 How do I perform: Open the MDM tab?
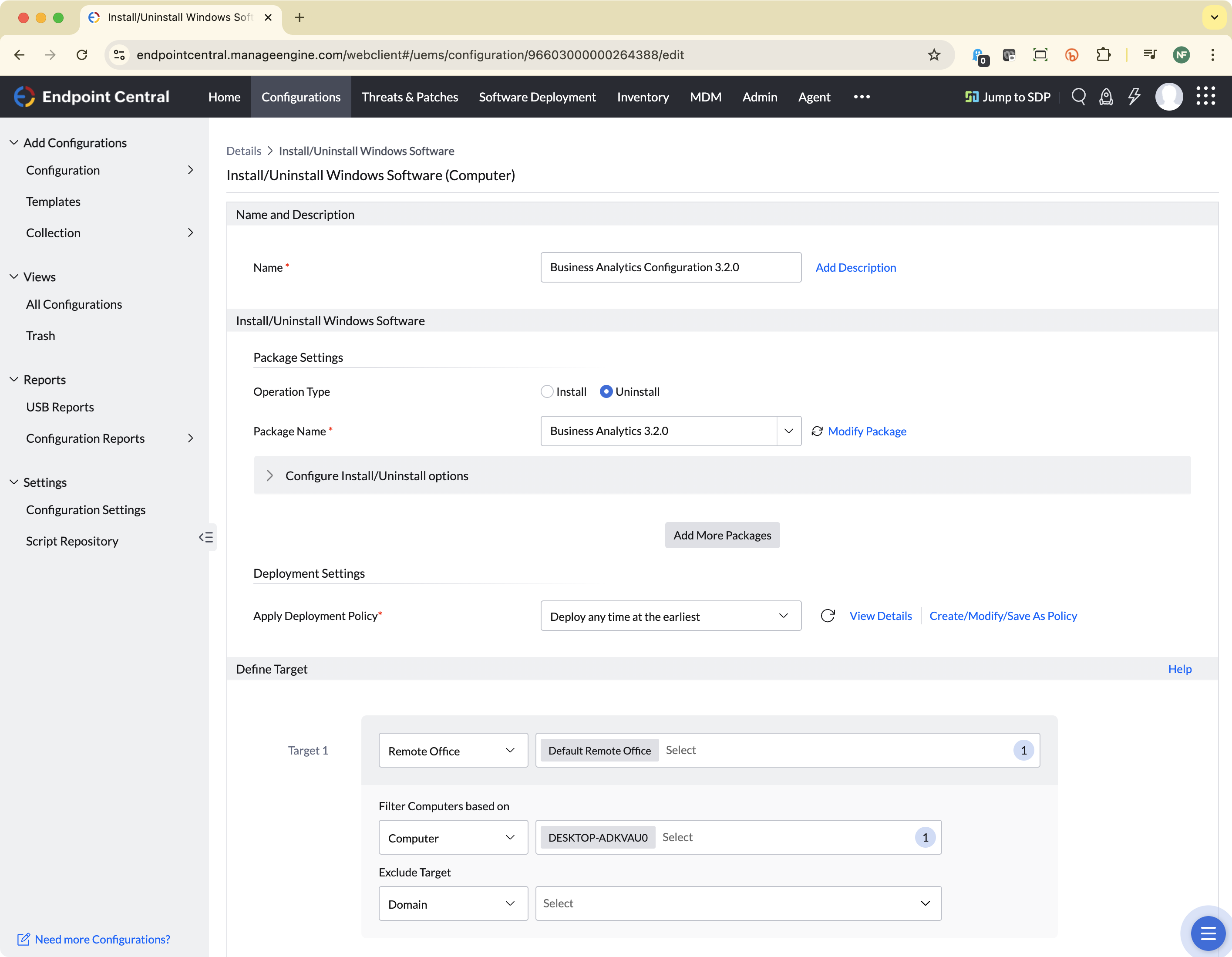tap(705, 97)
